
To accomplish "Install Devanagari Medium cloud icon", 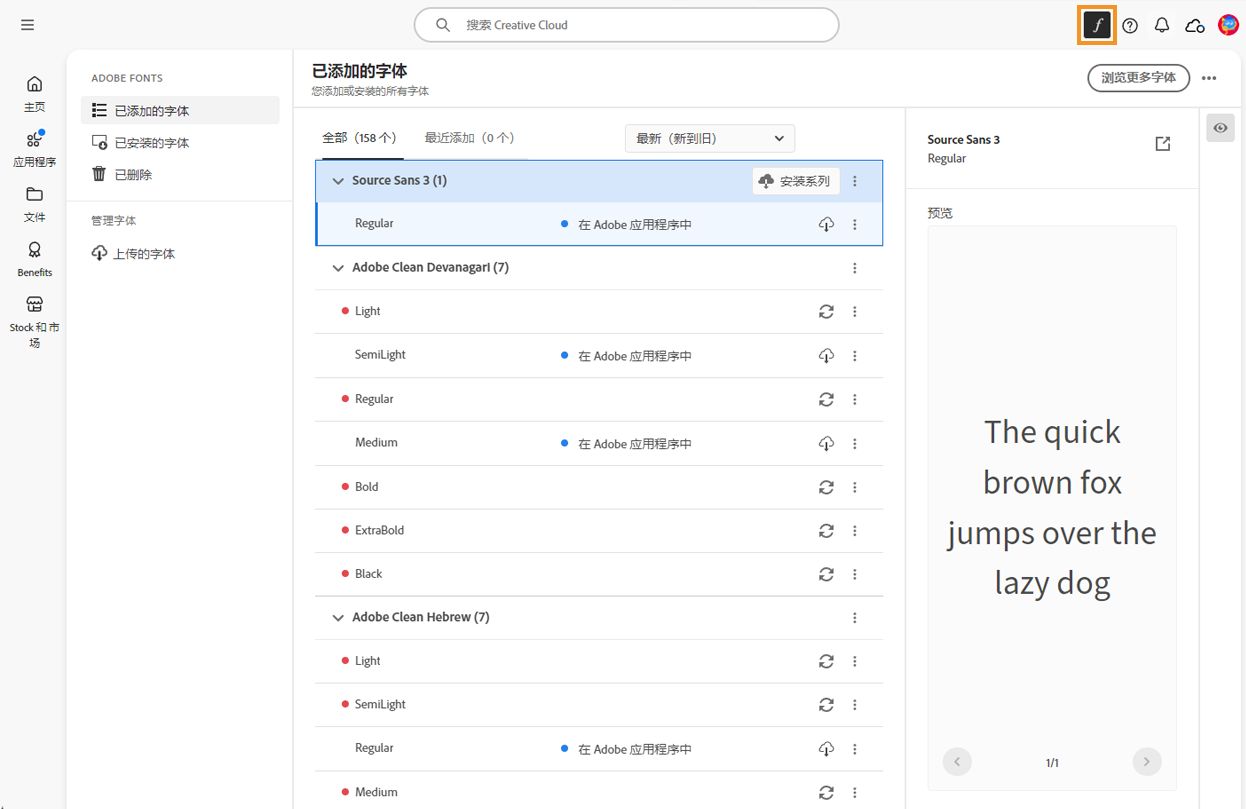I will point(826,444).
